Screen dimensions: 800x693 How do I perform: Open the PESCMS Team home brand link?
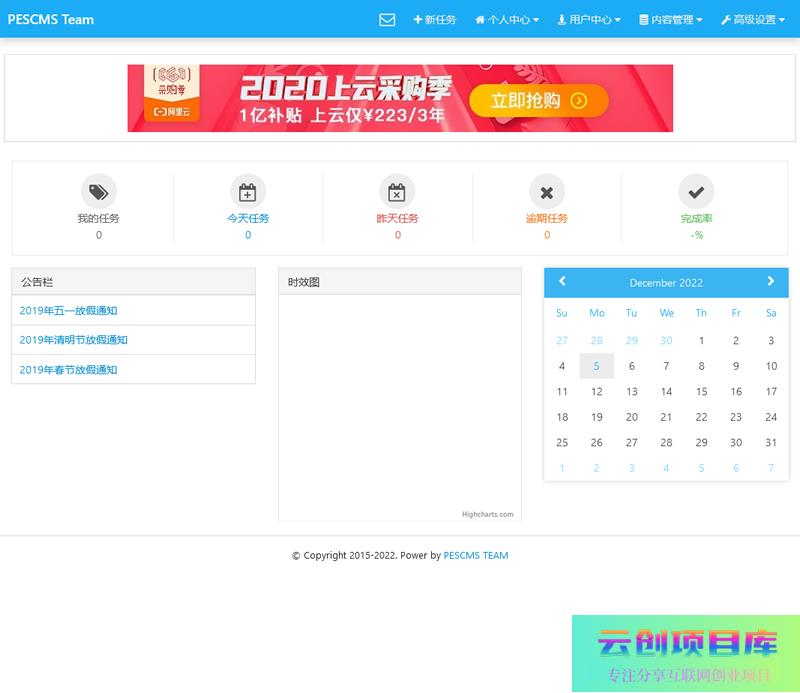[51, 19]
